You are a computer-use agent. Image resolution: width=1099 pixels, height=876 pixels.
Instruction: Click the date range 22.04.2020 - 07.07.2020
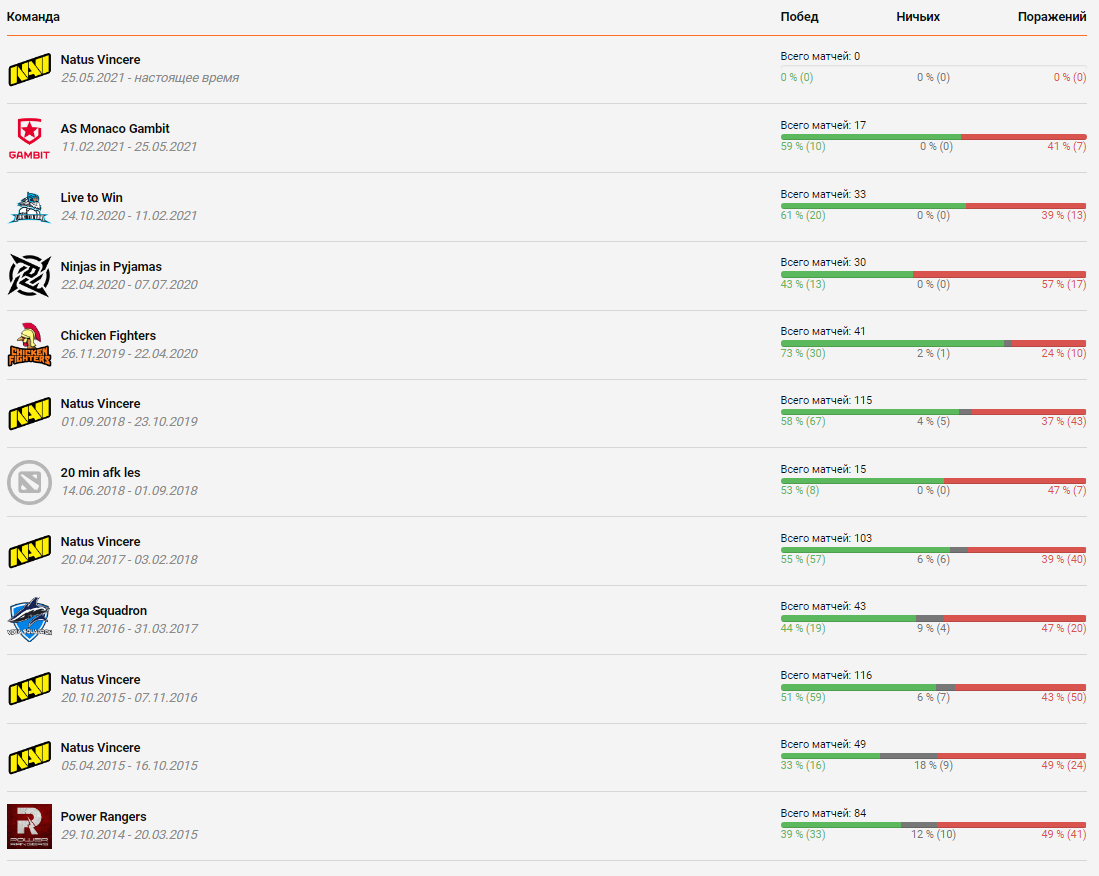(129, 285)
